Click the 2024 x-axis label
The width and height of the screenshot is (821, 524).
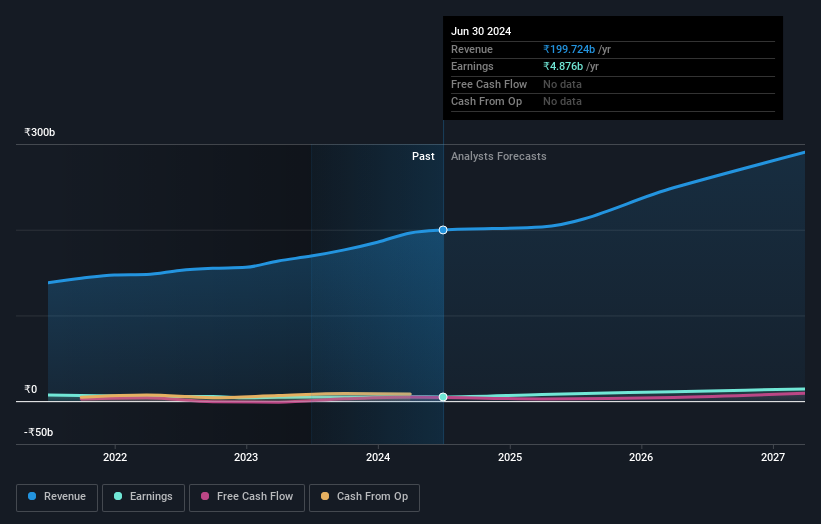(378, 457)
